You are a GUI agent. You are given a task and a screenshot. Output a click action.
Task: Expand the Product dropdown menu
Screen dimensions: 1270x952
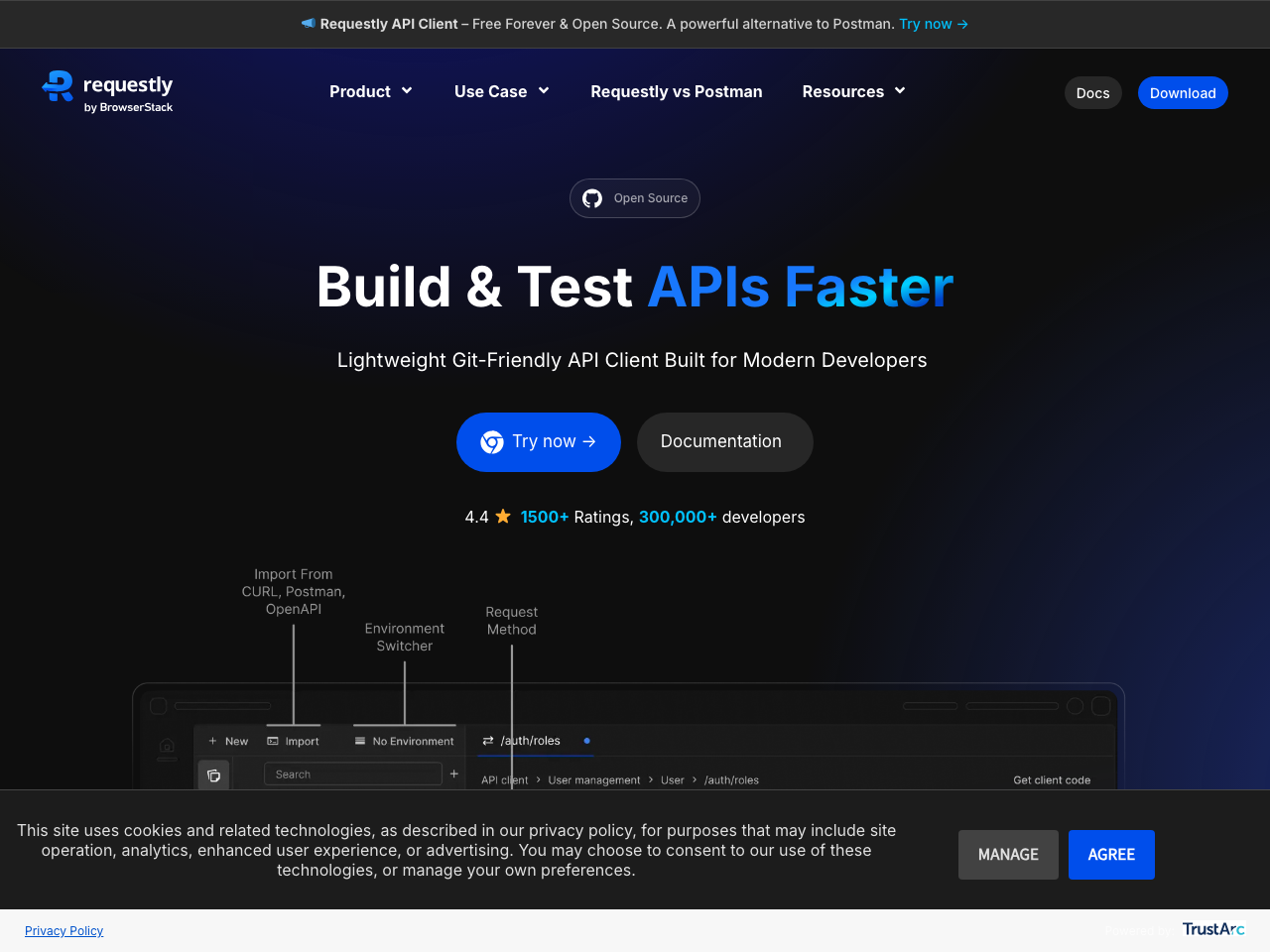[370, 91]
